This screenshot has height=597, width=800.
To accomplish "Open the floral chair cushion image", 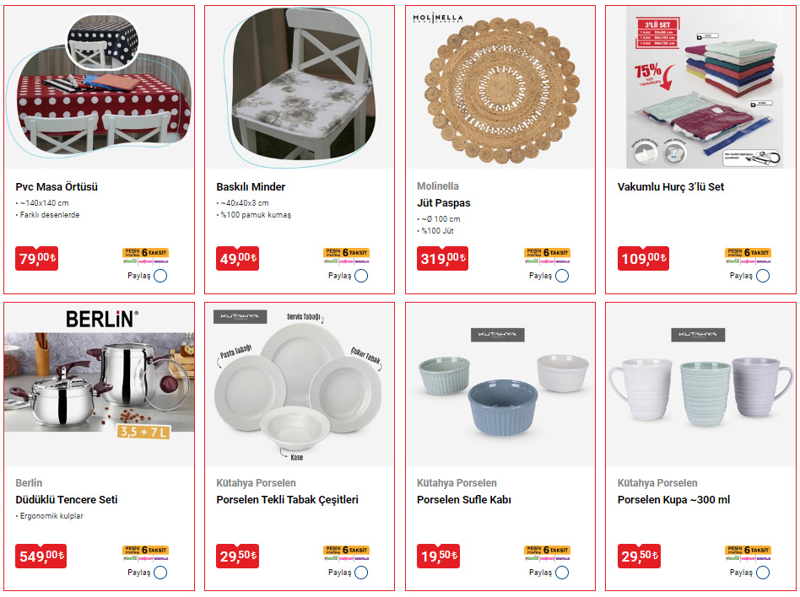I will (299, 87).
